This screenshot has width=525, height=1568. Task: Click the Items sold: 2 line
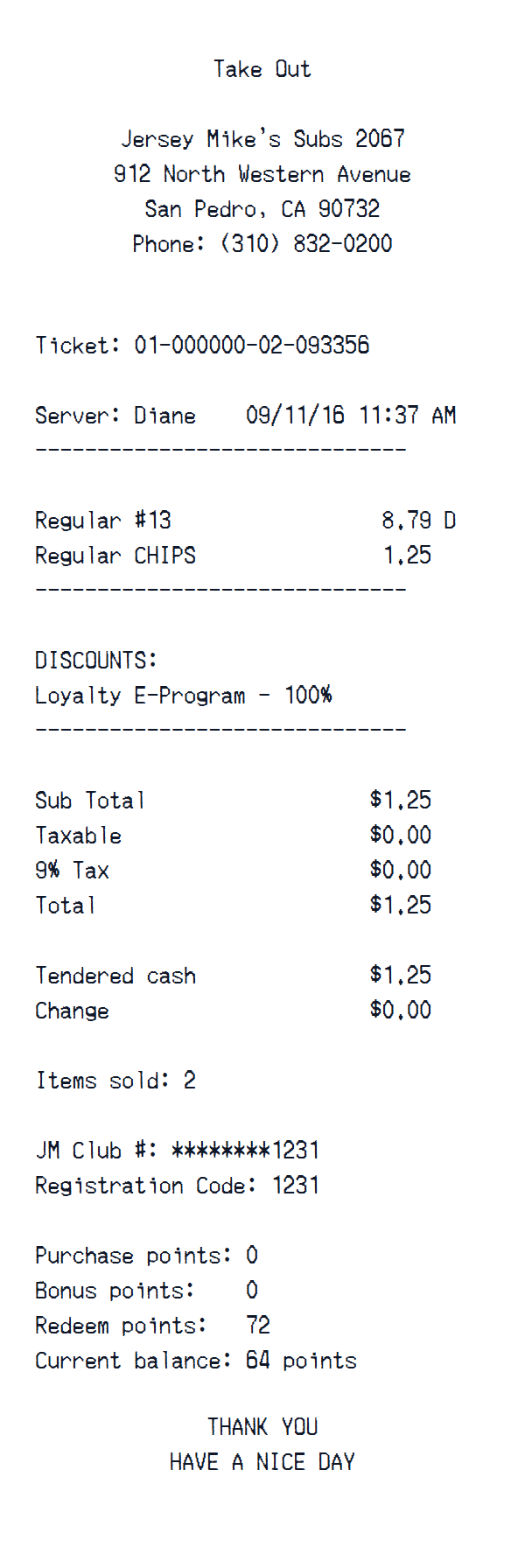click(115, 1081)
